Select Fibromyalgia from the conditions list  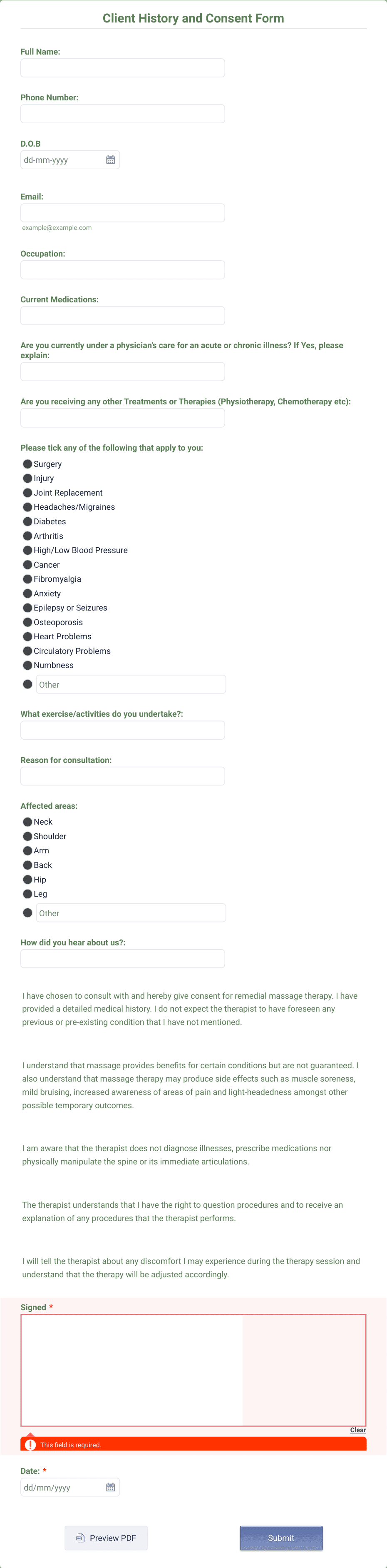click(x=27, y=579)
